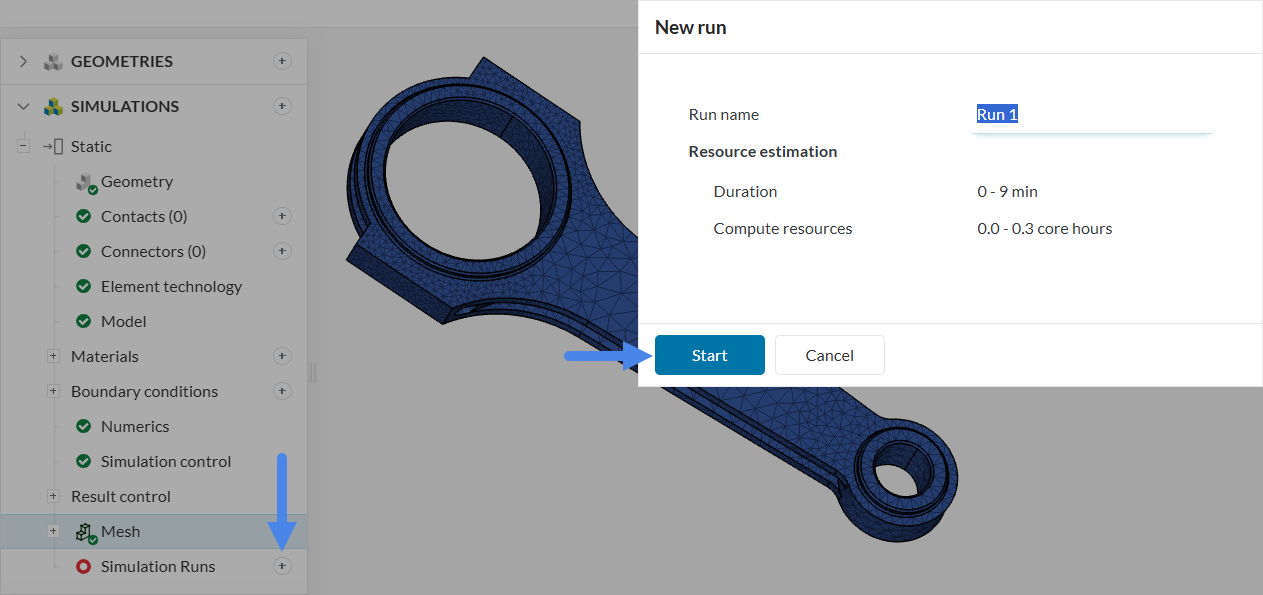
Task: Collapse the Static simulation tree node
Action: tap(23, 146)
